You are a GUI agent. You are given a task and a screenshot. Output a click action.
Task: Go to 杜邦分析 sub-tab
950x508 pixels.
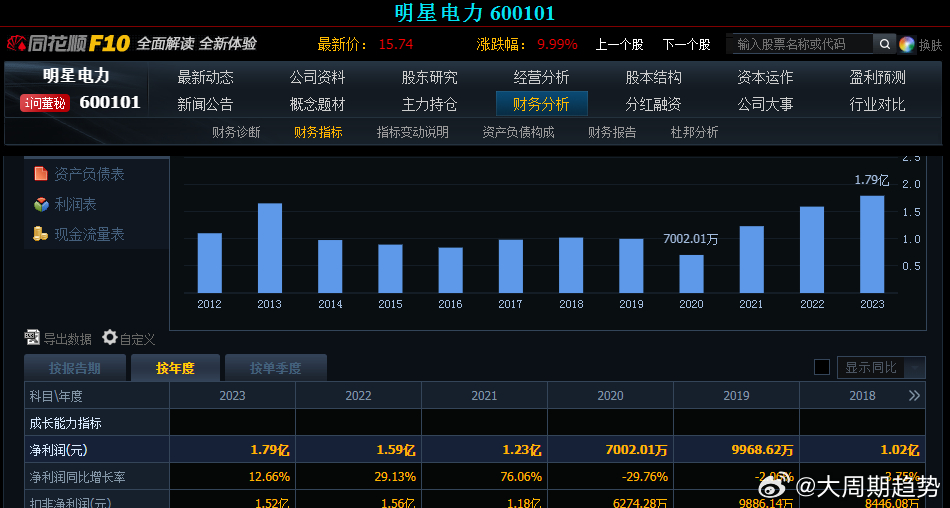[694, 132]
